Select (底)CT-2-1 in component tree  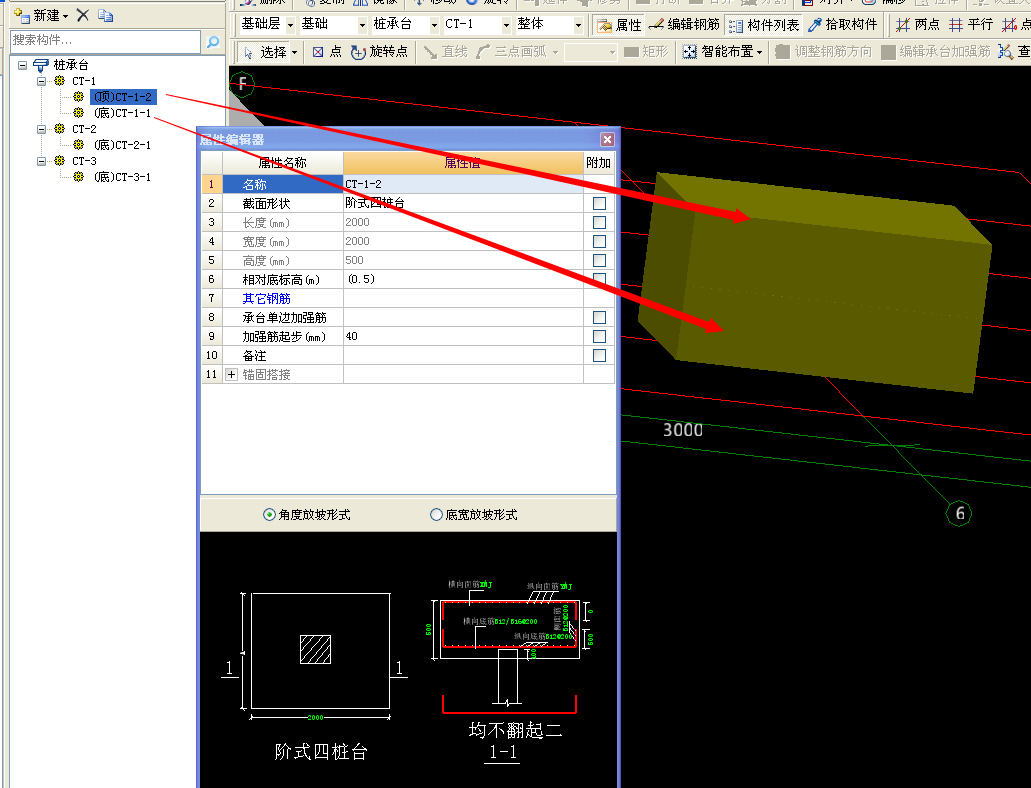point(122,145)
